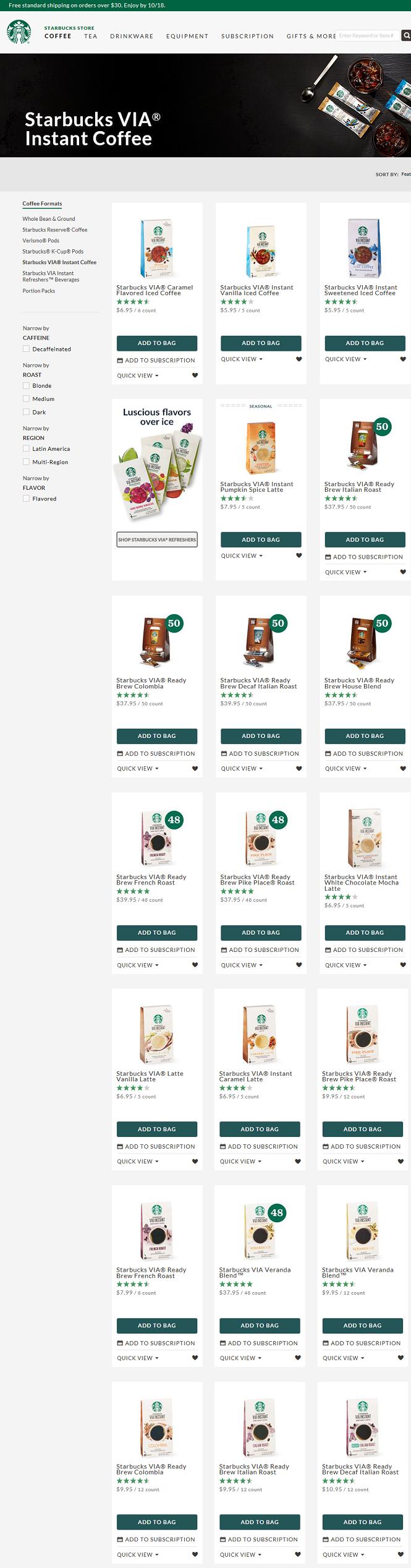411x1568 pixels.
Task: Click heart on Ready Brew House Blend
Action: pos(403,769)
